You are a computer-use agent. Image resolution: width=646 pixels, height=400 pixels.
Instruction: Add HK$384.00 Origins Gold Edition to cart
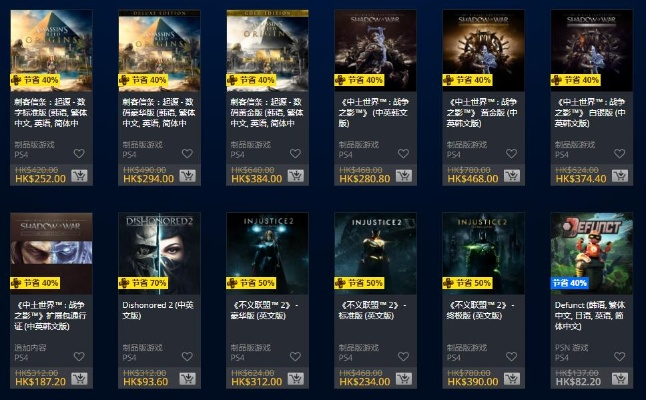click(x=295, y=176)
